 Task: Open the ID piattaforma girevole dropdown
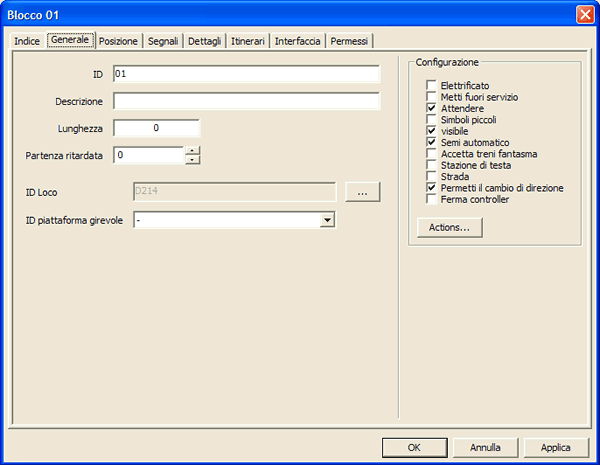326,220
